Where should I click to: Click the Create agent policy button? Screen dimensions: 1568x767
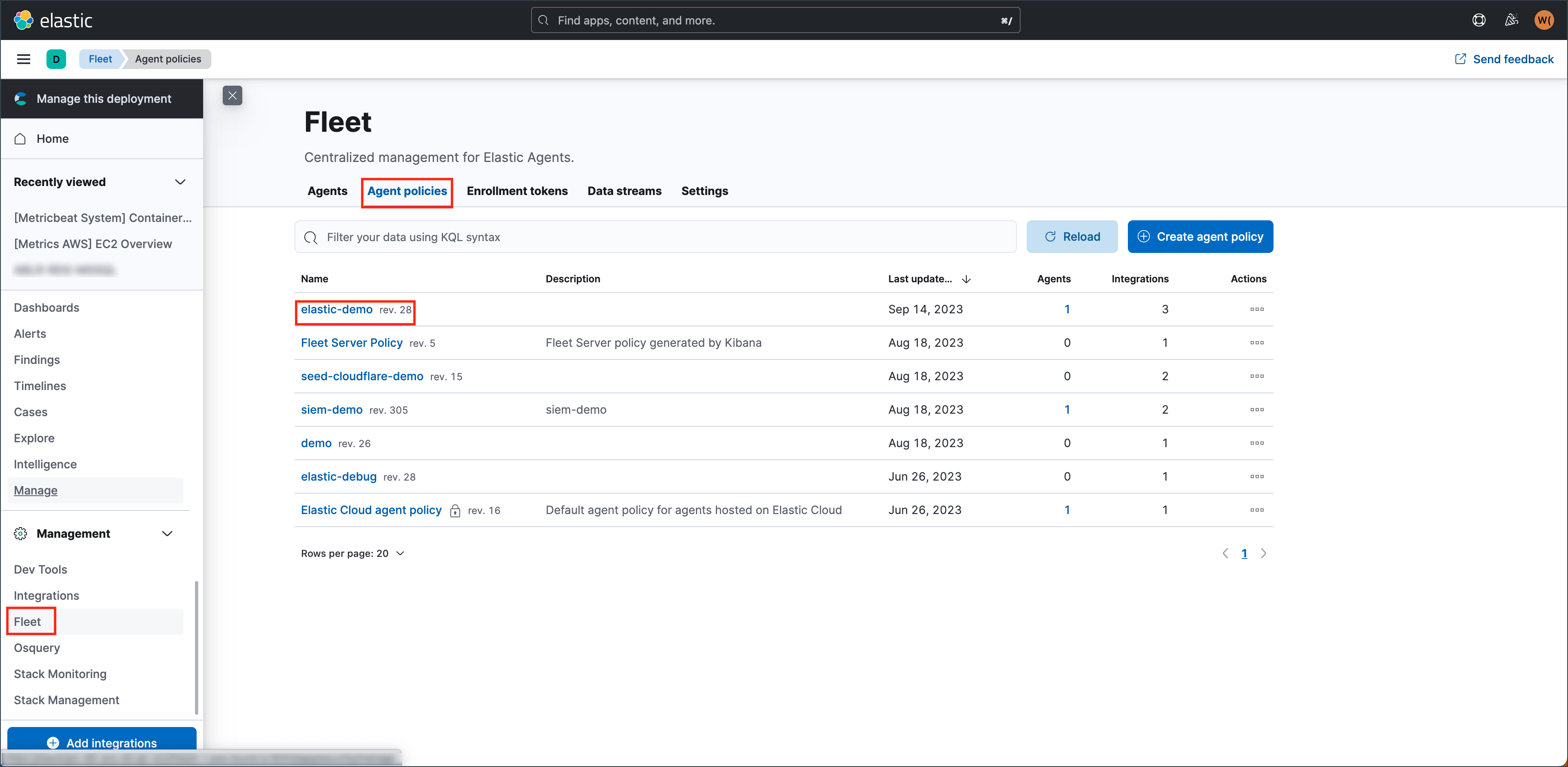(x=1200, y=237)
